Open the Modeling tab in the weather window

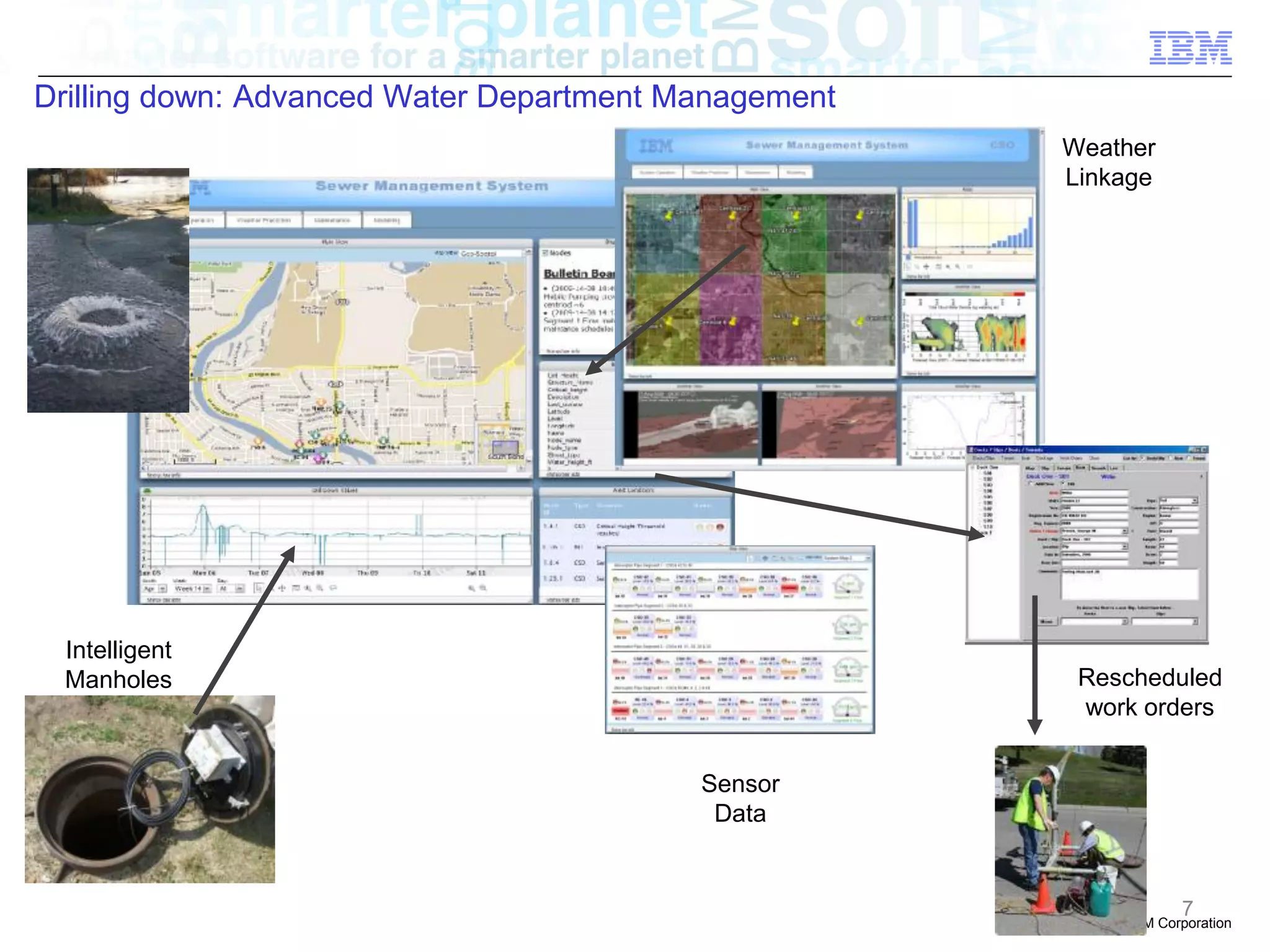pyautogui.click(x=796, y=172)
